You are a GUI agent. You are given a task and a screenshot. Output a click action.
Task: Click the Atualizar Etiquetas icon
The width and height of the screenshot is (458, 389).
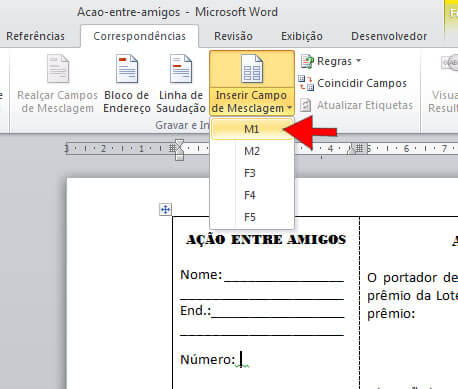click(305, 105)
